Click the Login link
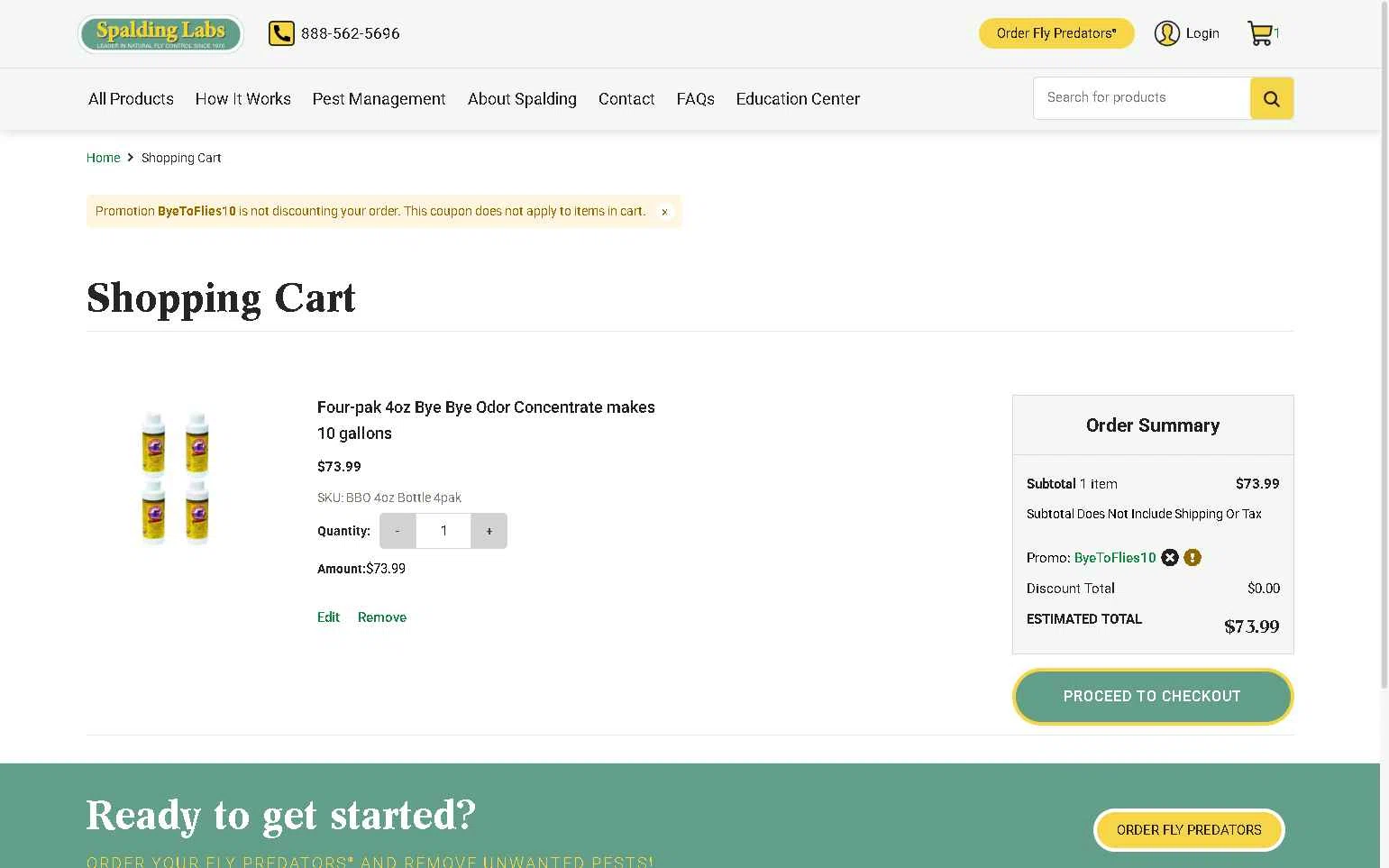 coord(1202,33)
